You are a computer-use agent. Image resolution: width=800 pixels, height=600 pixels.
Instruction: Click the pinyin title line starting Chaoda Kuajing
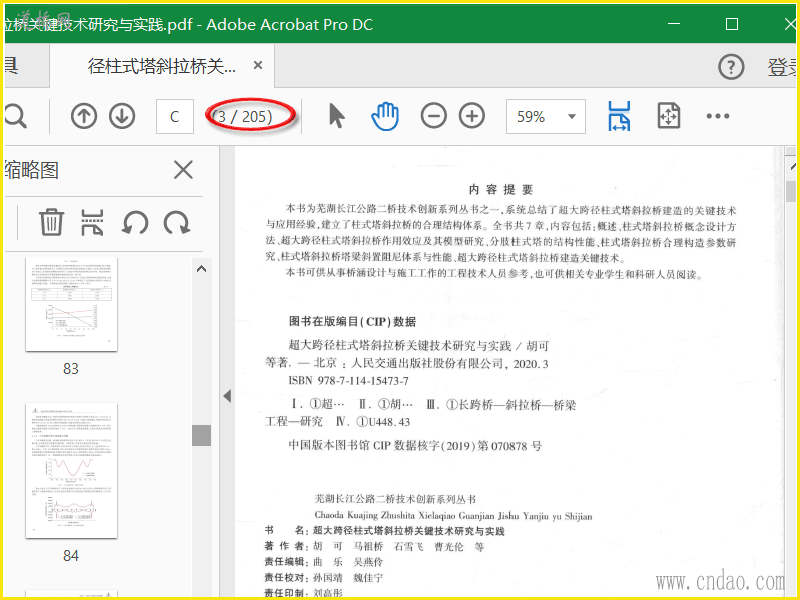(454, 515)
